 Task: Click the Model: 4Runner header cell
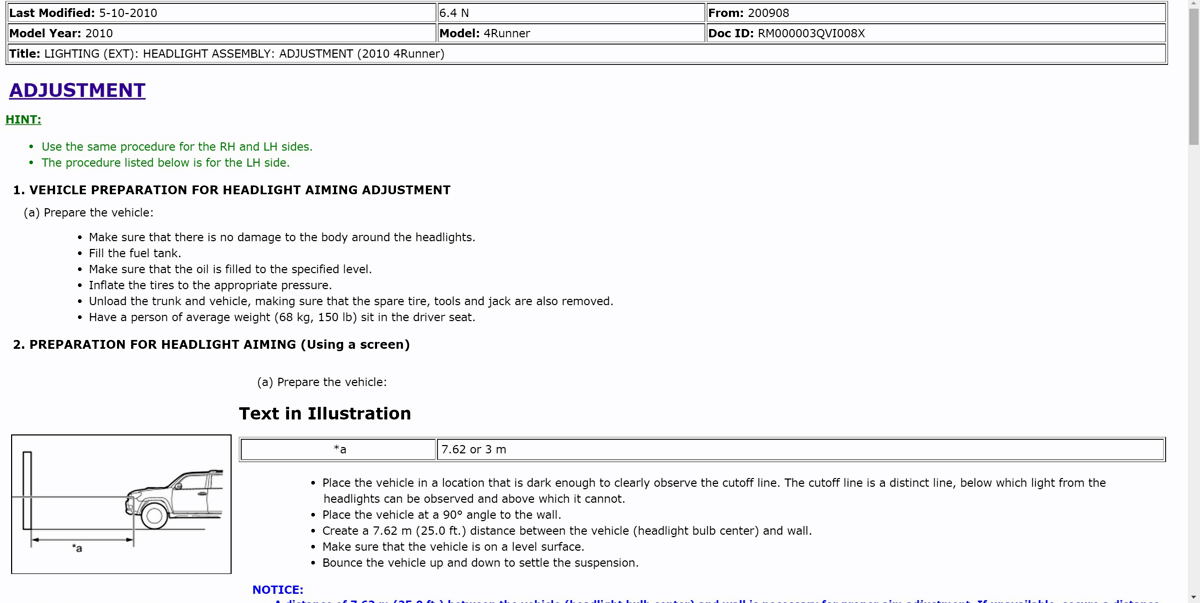coord(571,33)
